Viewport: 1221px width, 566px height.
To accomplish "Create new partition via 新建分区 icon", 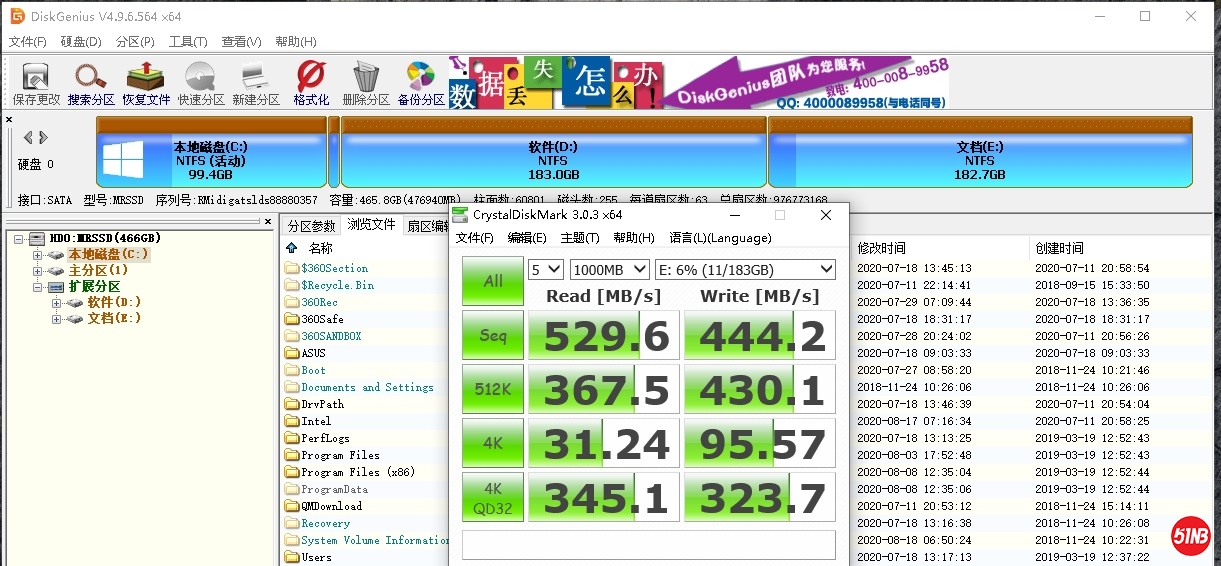I will [256, 82].
